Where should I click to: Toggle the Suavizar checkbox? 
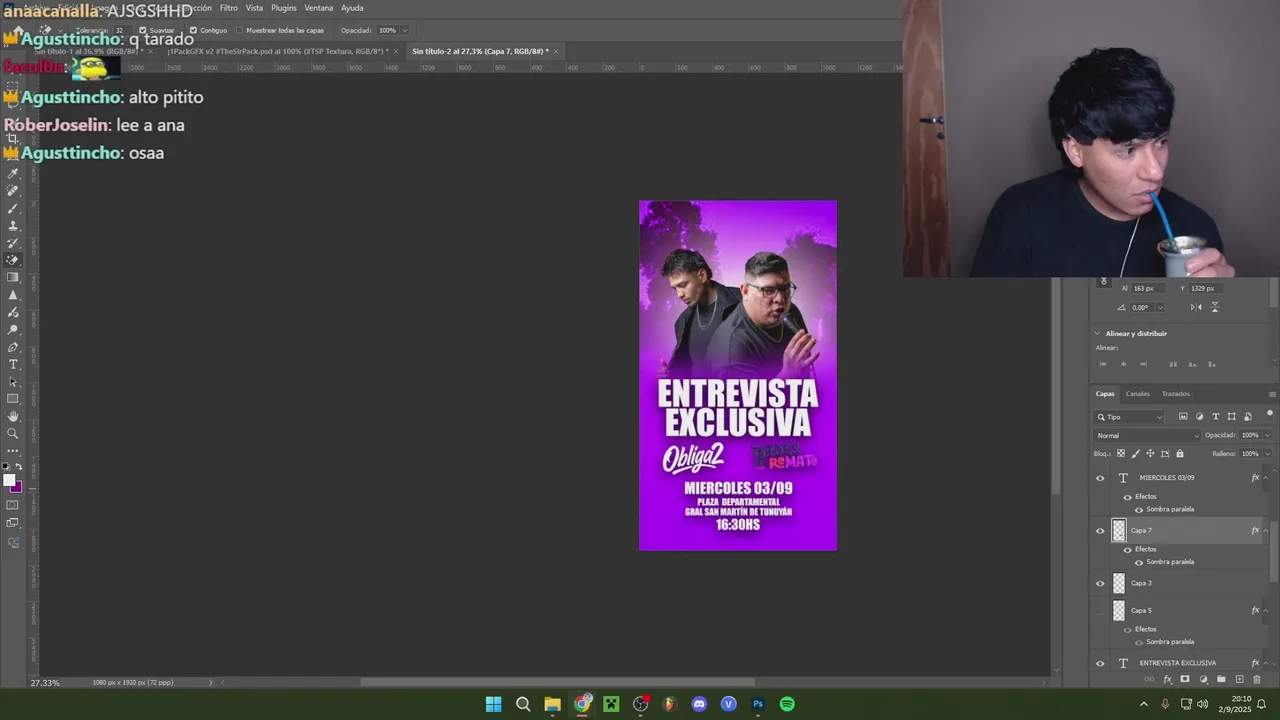pos(143,30)
